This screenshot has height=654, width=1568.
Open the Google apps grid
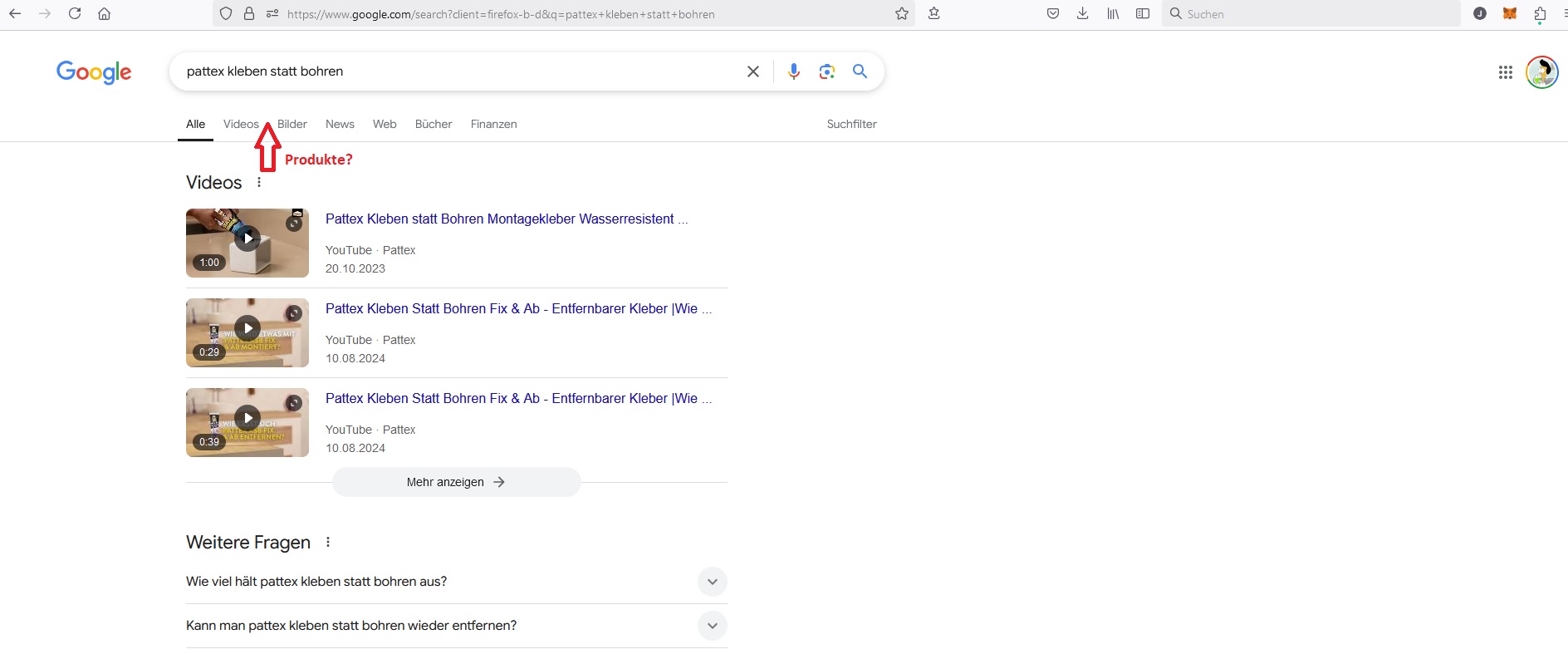(1506, 72)
